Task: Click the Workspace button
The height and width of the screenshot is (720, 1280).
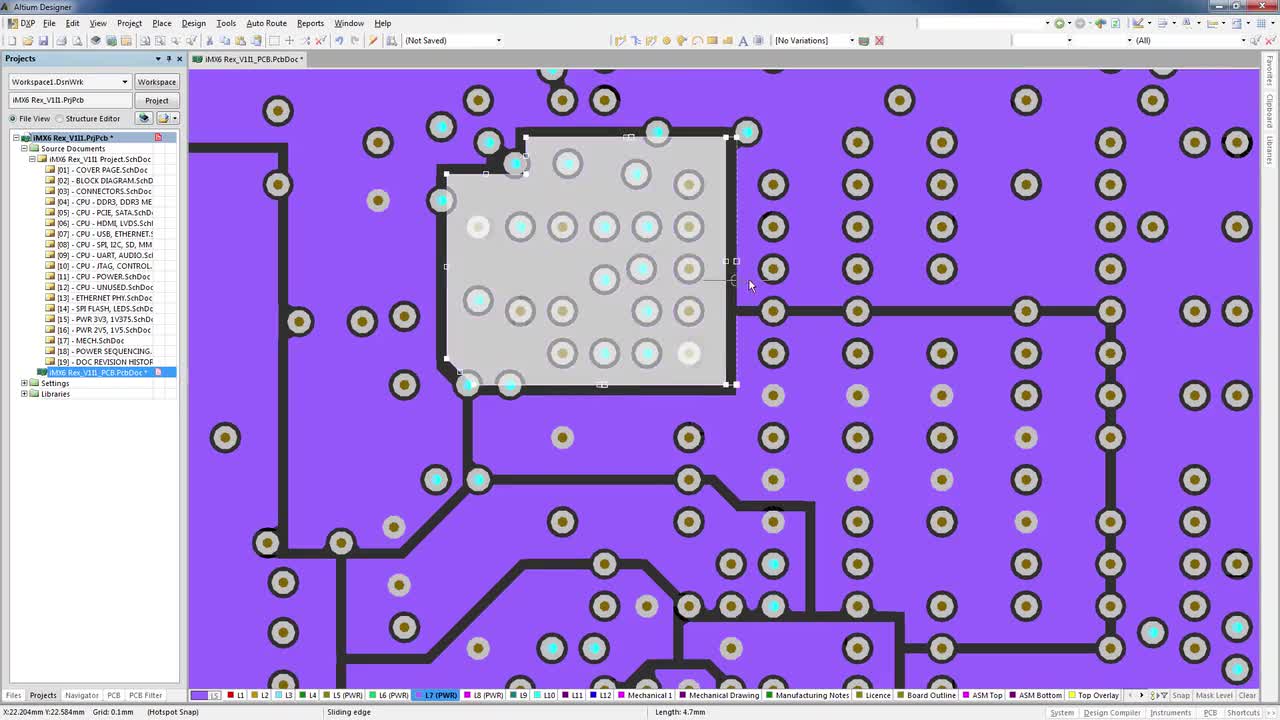Action: [156, 81]
